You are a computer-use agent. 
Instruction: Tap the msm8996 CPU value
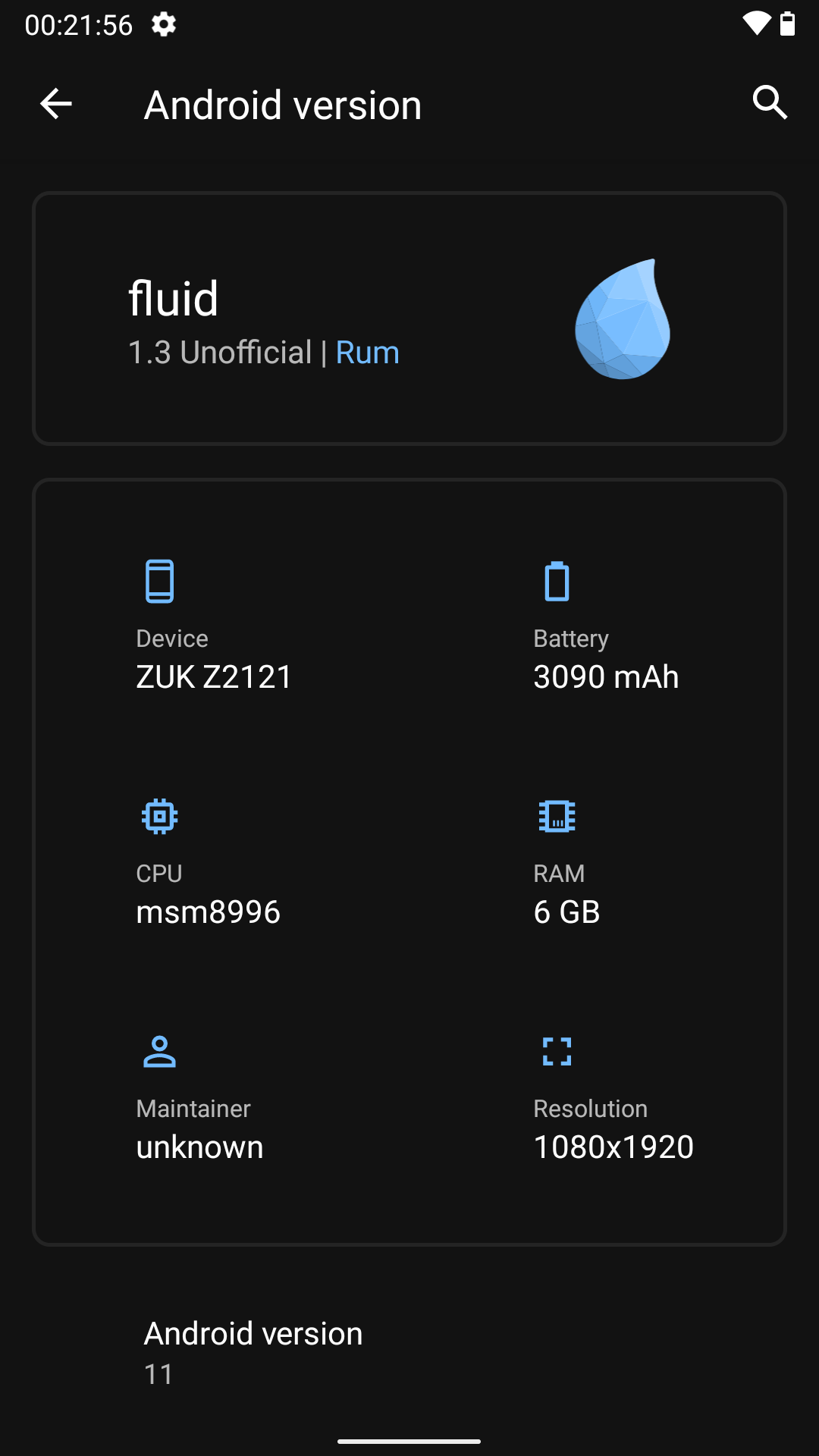click(208, 912)
